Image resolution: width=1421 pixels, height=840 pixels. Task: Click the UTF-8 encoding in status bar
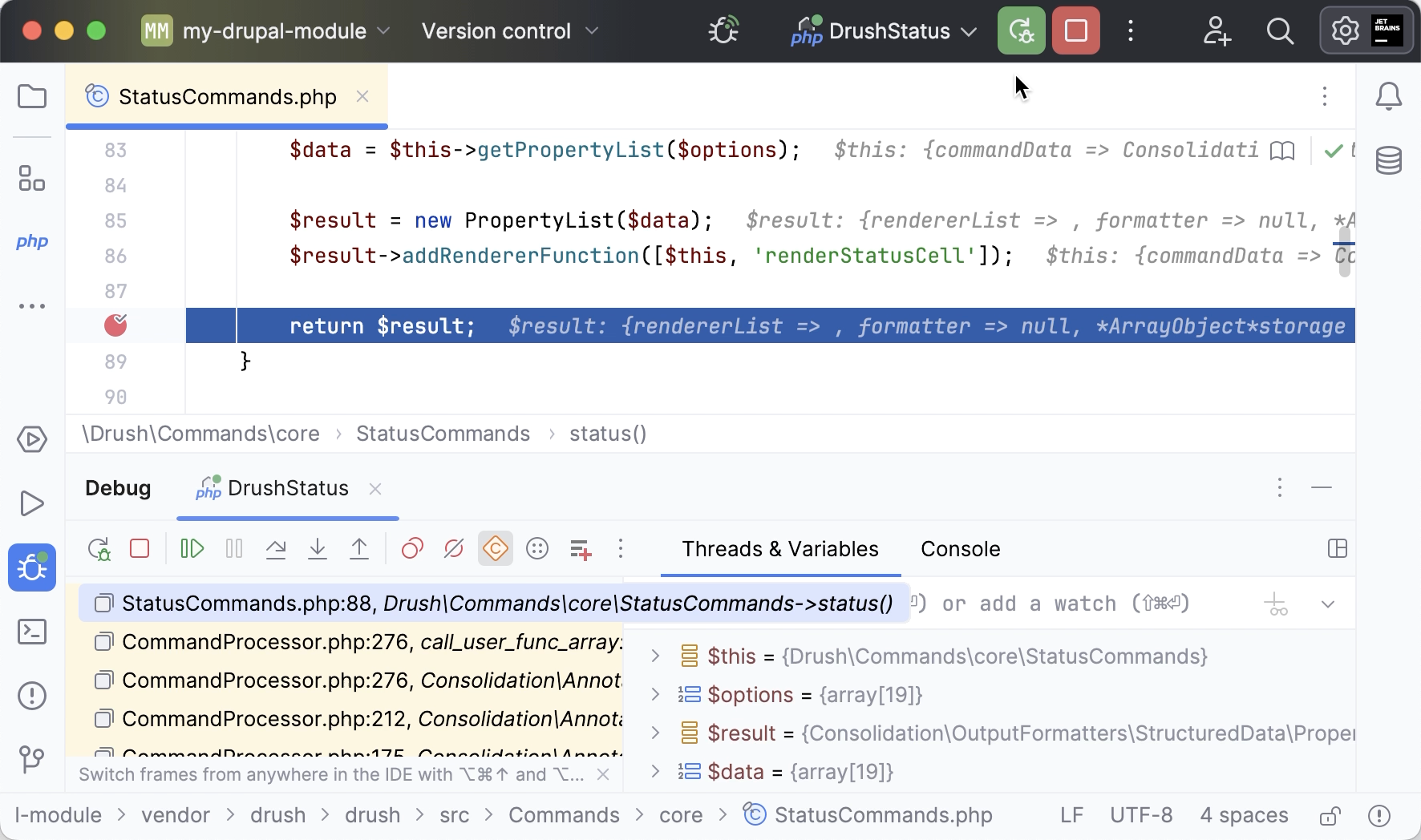point(1142,814)
